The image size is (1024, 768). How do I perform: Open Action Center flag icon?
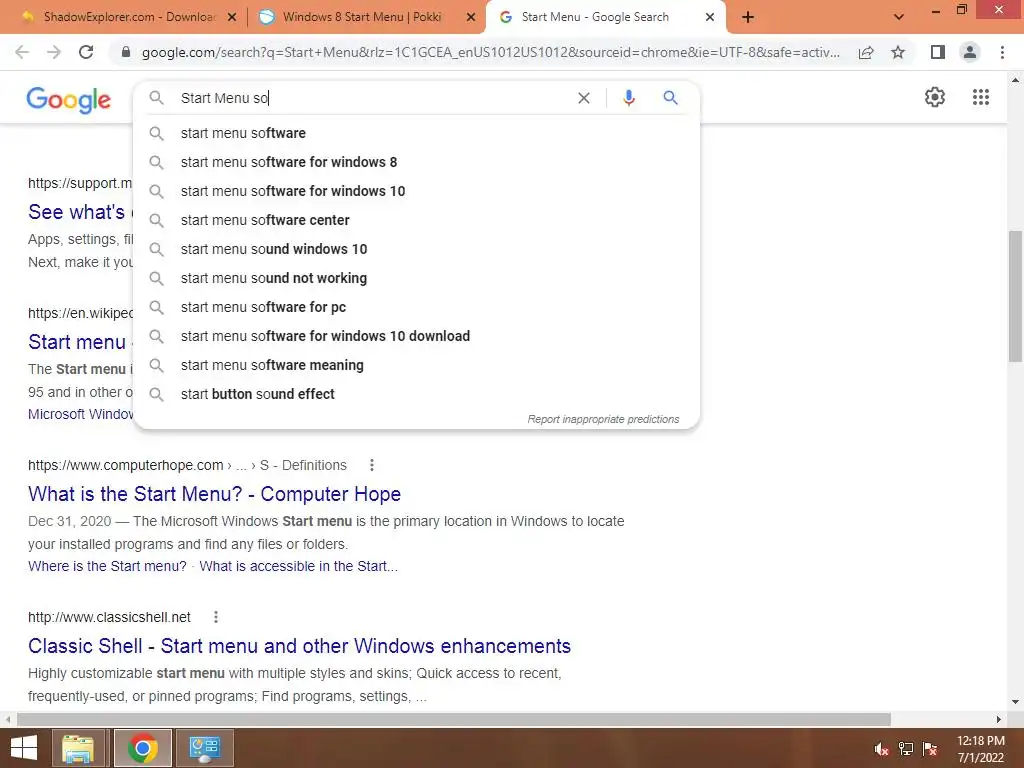(930, 749)
